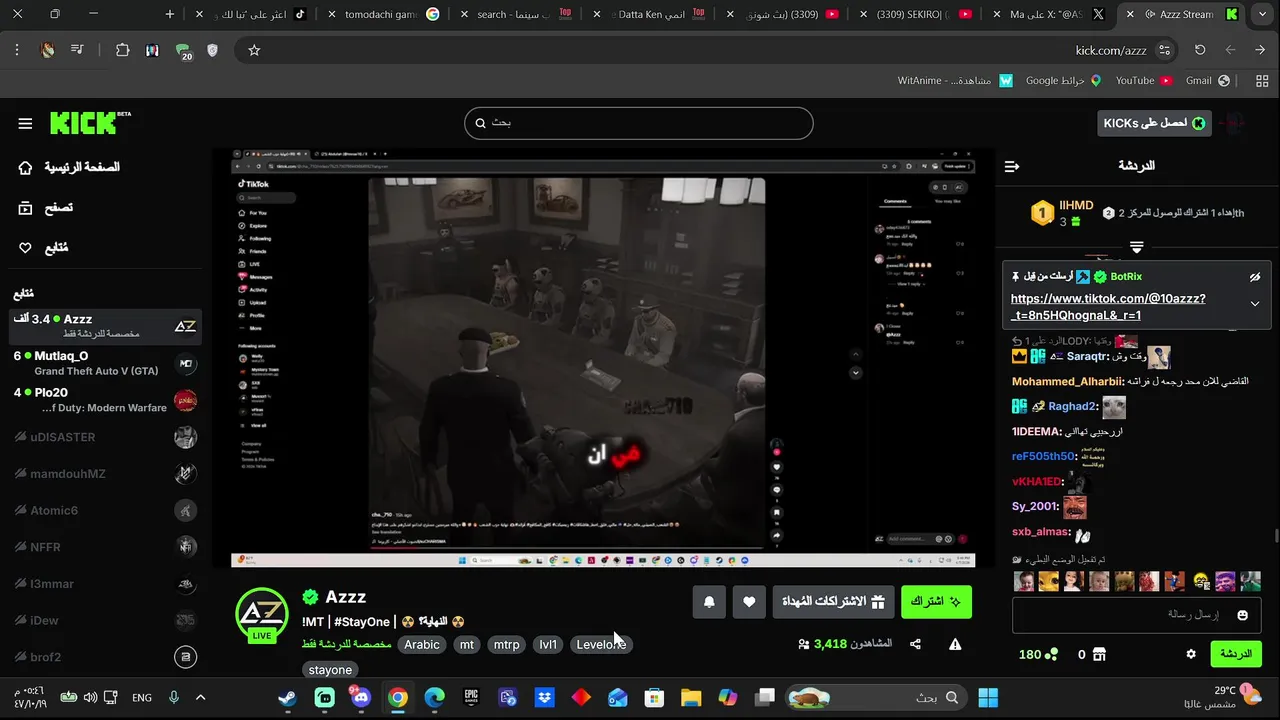The height and width of the screenshot is (720, 1280).
Task: Open iDew channel in sidebar
Action: coord(105,620)
